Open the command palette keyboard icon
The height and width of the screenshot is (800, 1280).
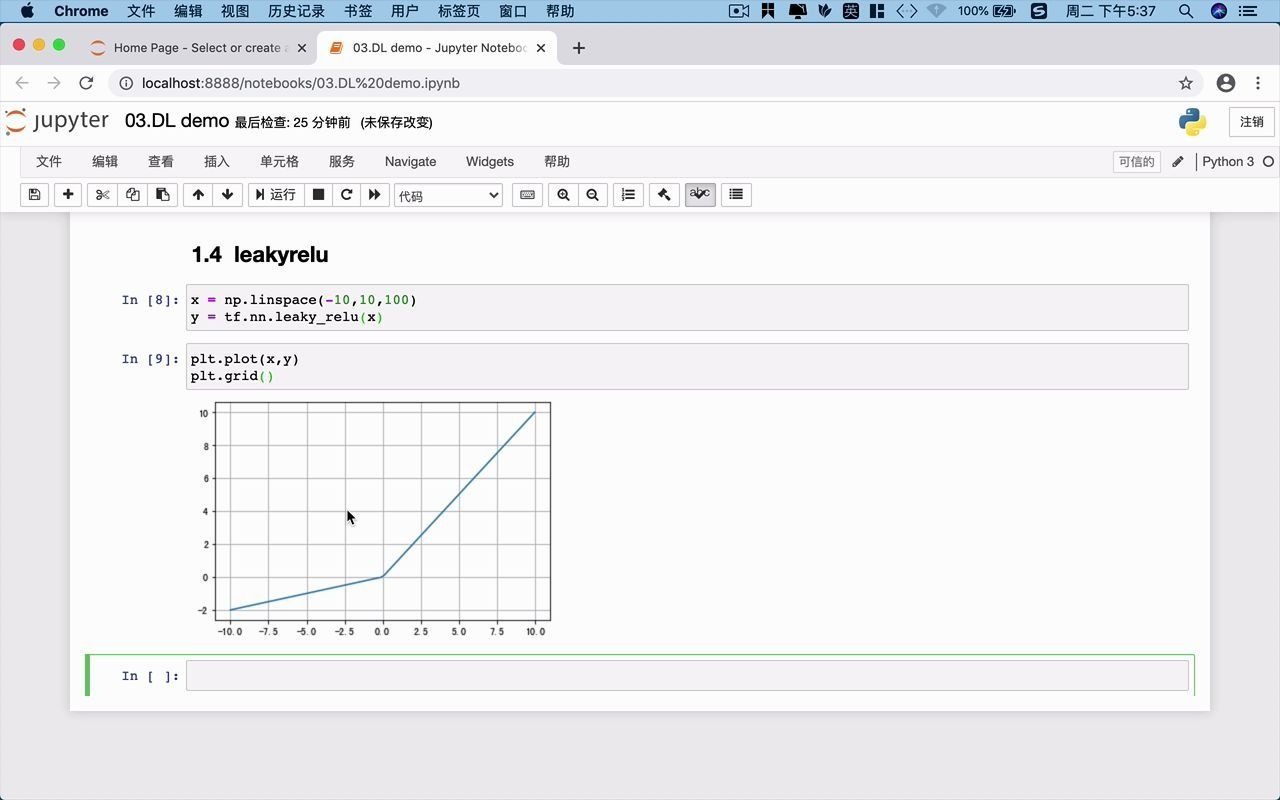[527, 195]
